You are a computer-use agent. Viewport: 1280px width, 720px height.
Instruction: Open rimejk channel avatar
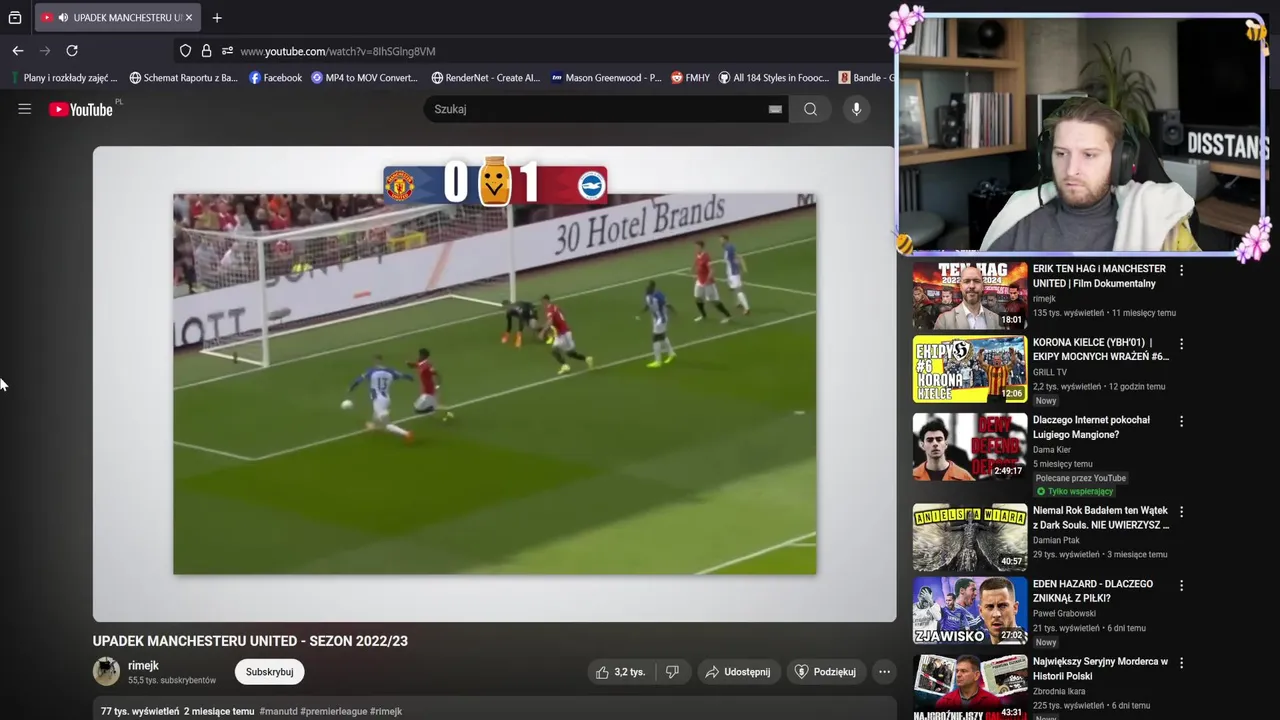tap(106, 672)
